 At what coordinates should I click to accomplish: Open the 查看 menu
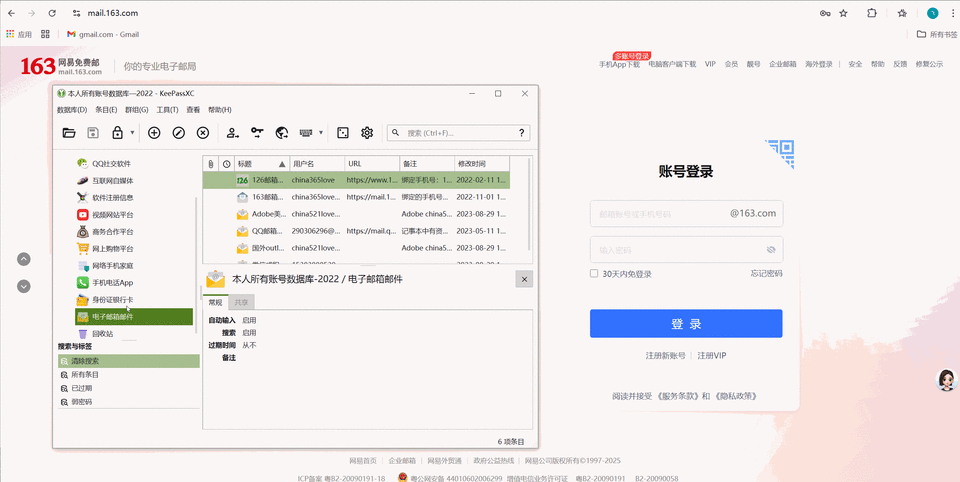pos(193,110)
